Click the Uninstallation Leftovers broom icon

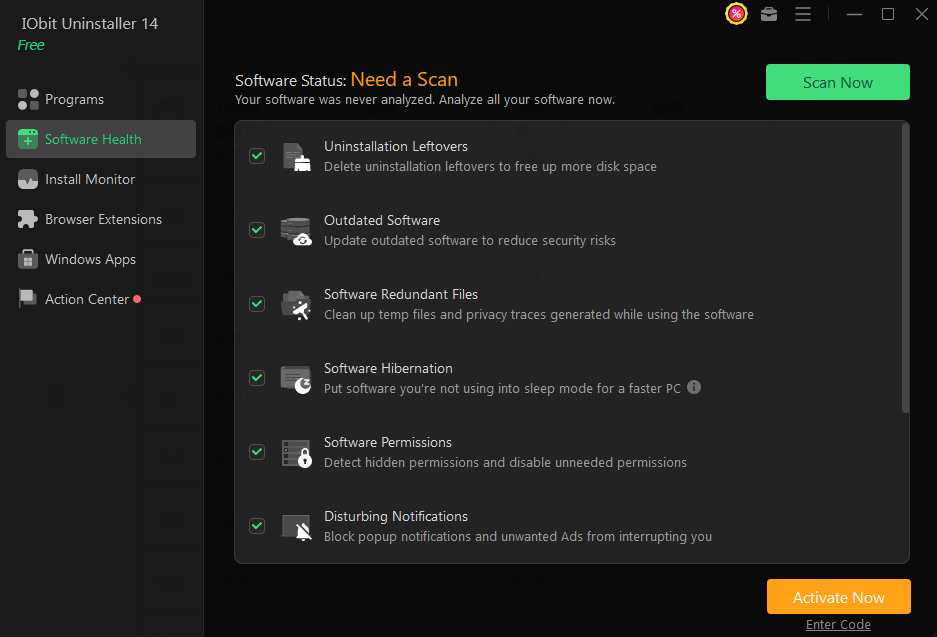296,157
